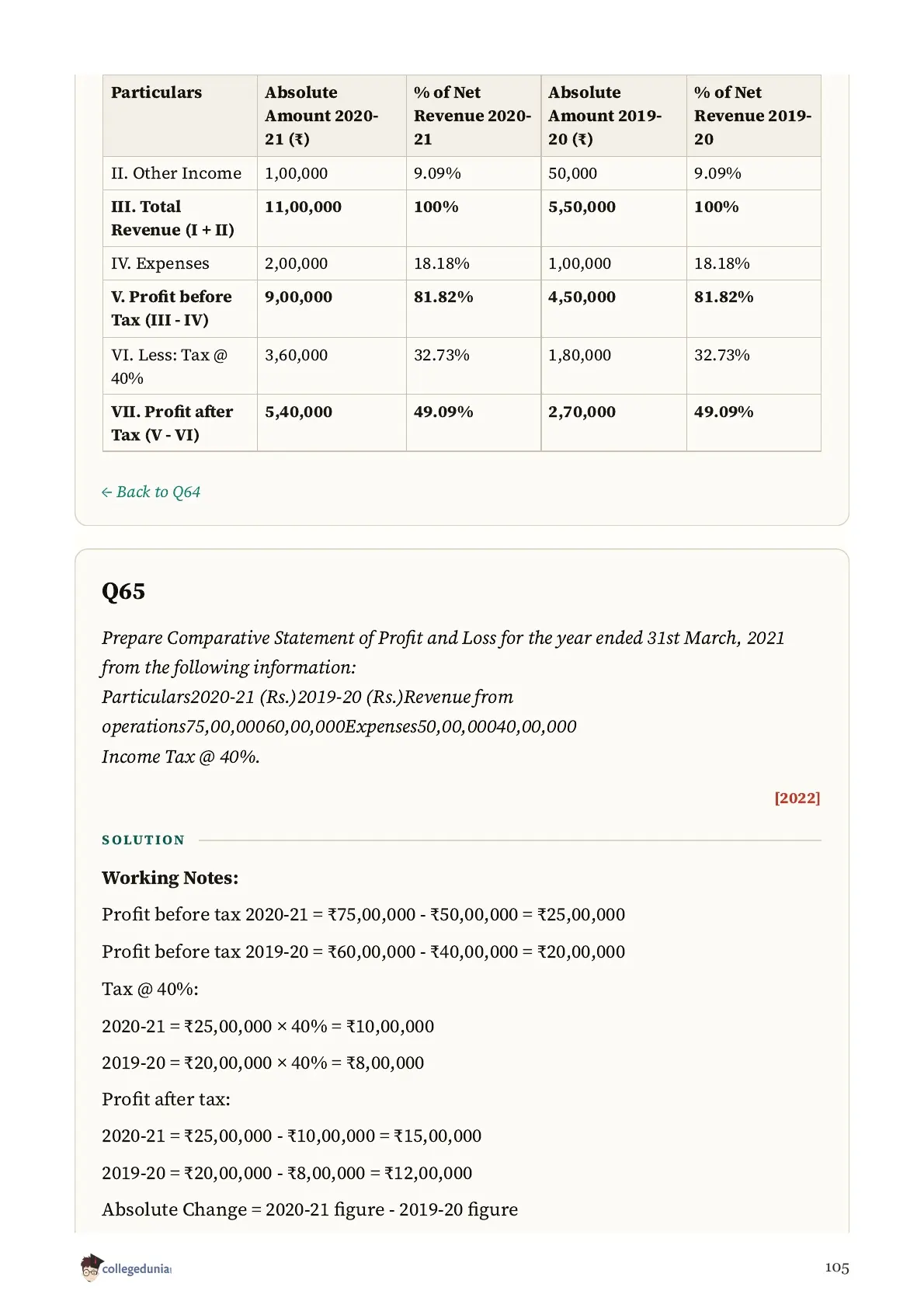The height and width of the screenshot is (1308, 924).
Task: Click the IV. Expenses row label
Action: pos(160,263)
